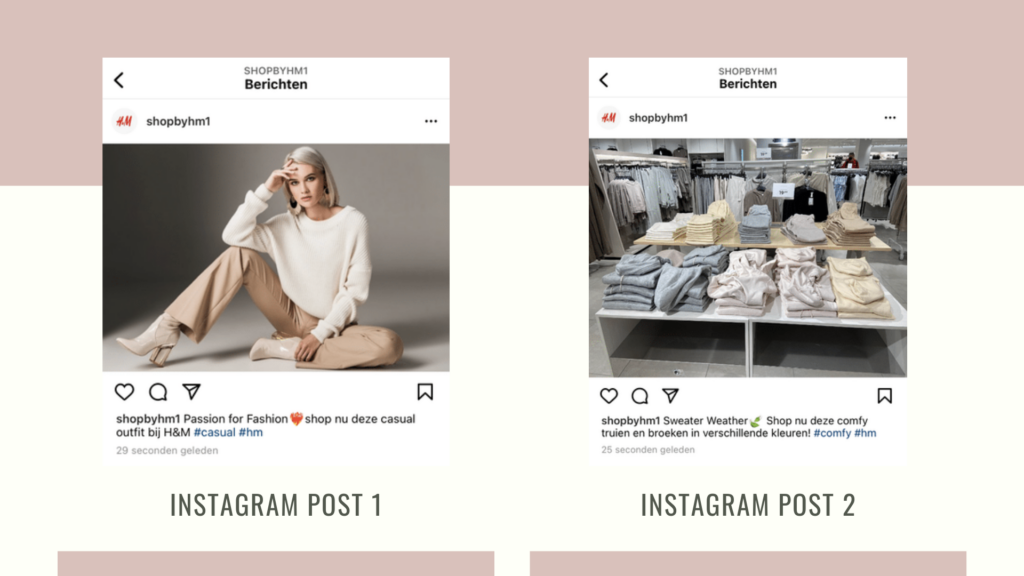This screenshot has height=576, width=1024.
Task: Open H&M profile avatar in post 2
Action: 609,118
